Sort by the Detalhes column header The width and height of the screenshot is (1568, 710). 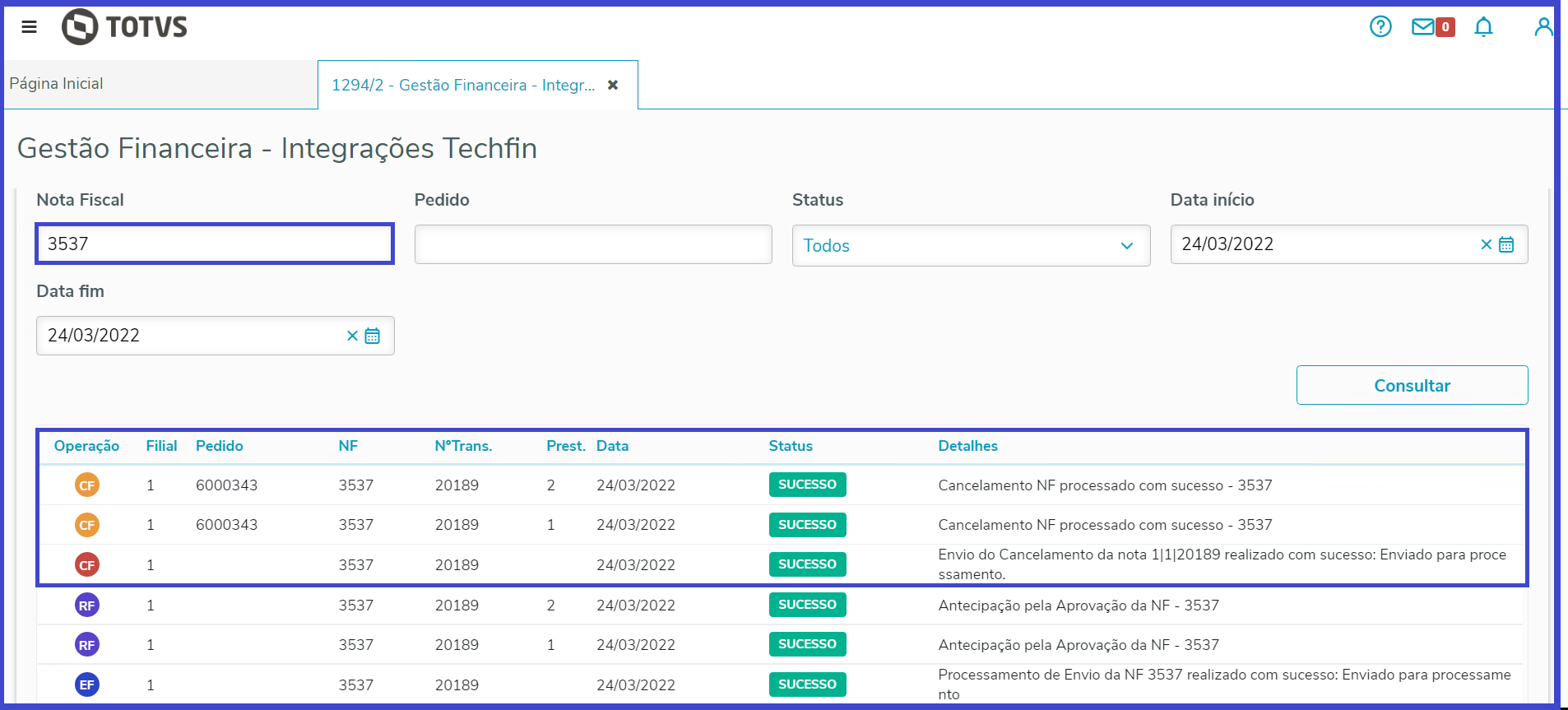[967, 446]
